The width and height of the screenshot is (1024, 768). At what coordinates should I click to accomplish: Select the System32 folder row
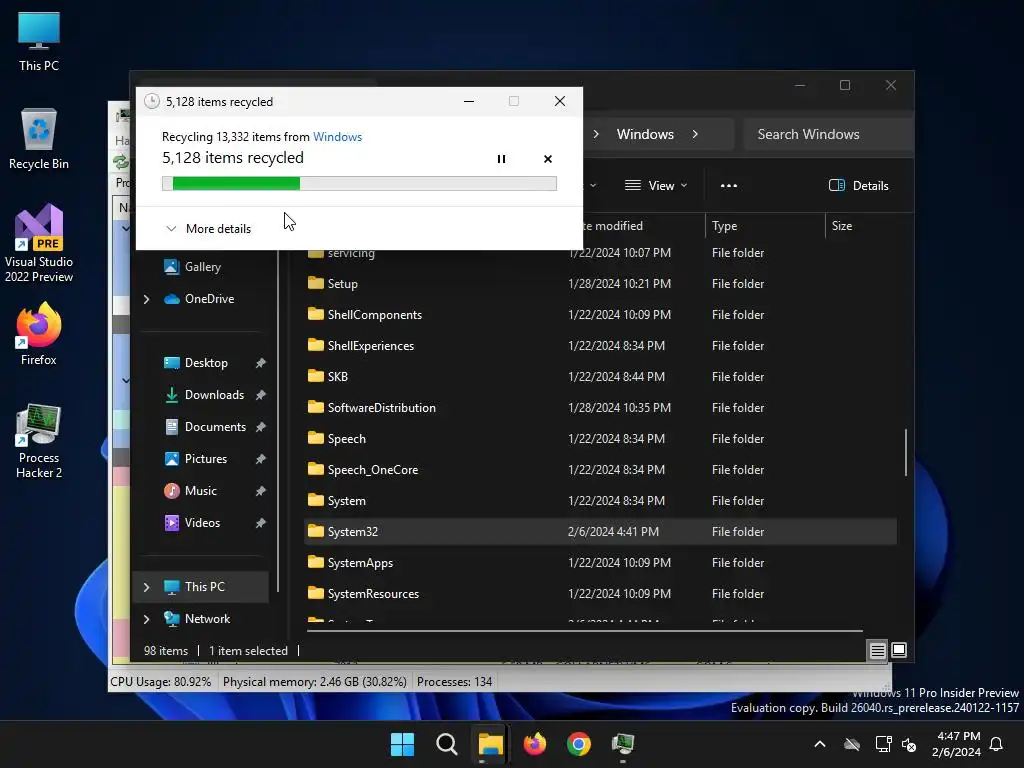tap(600, 532)
